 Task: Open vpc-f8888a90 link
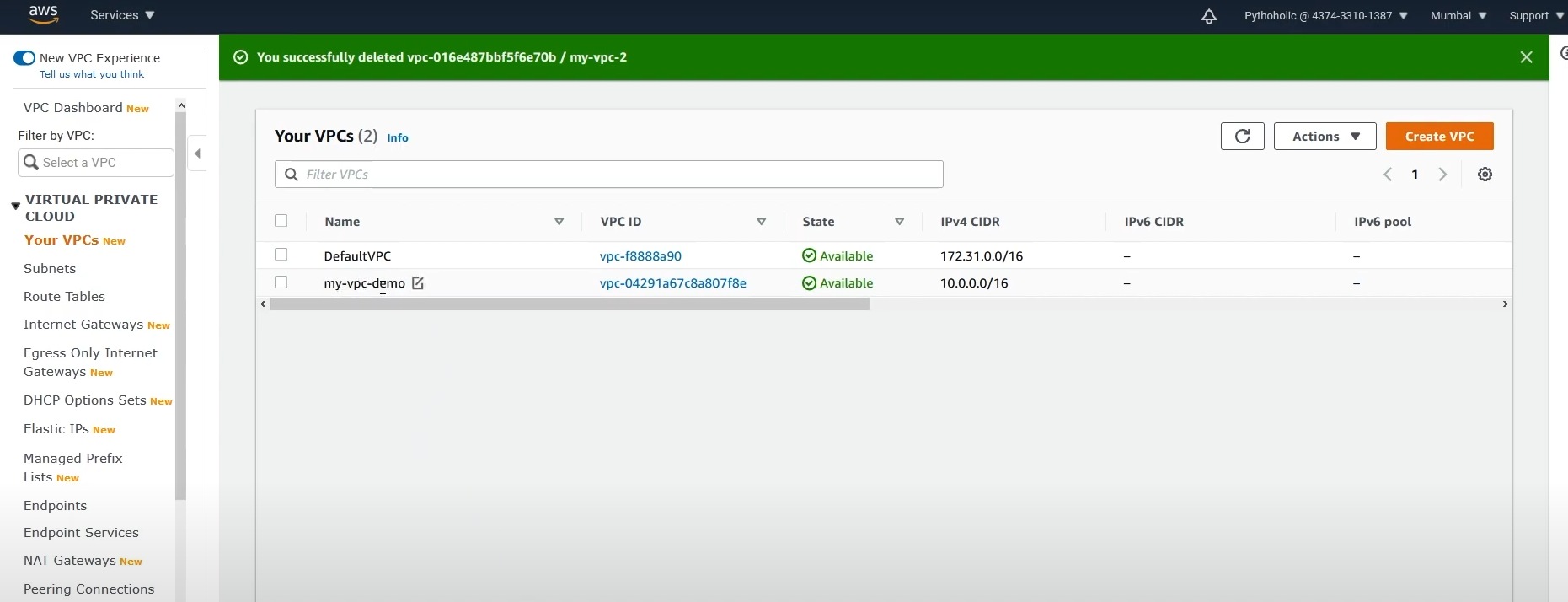click(x=640, y=256)
